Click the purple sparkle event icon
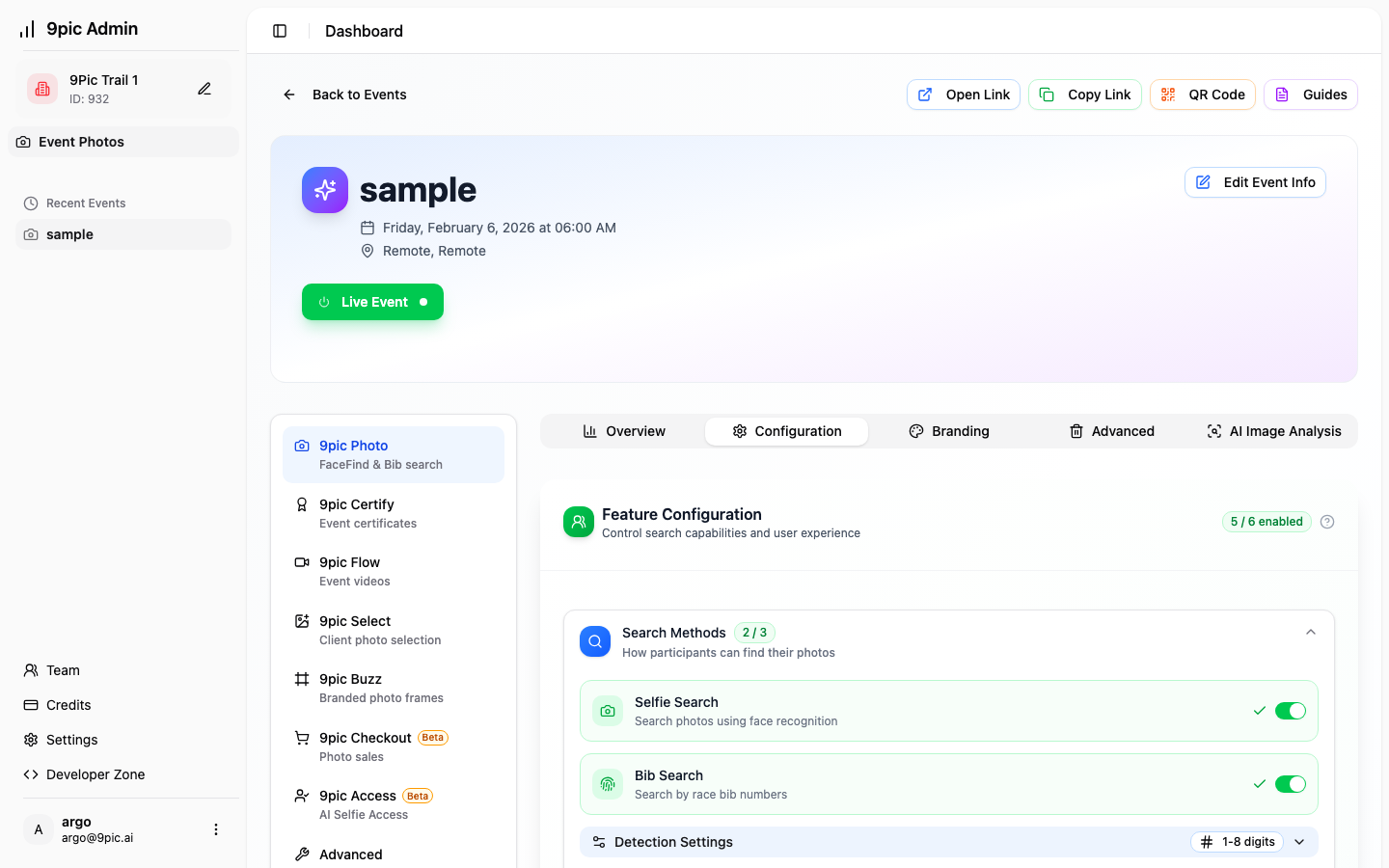 click(x=325, y=190)
